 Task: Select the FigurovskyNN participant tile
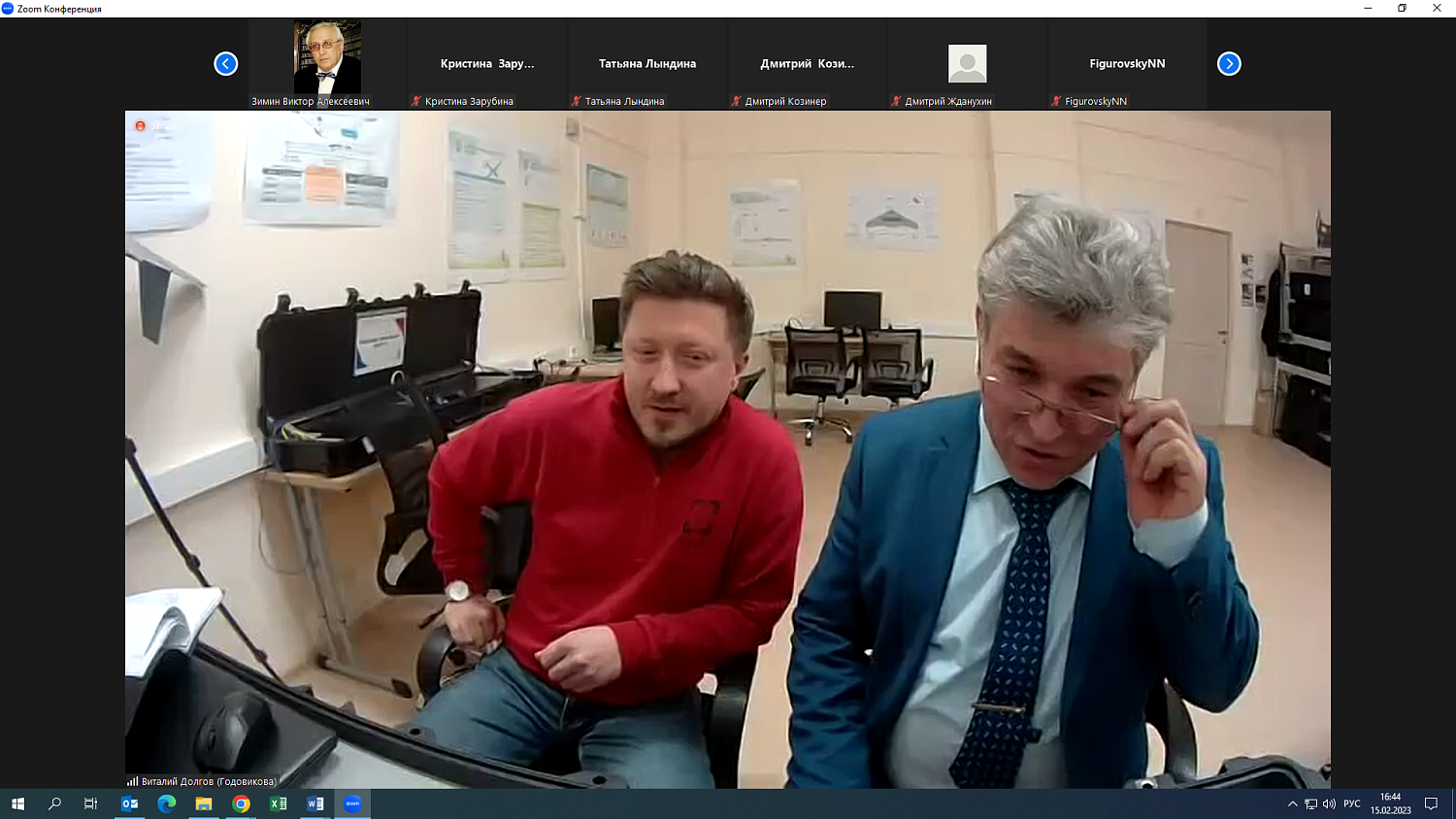coord(1127,64)
